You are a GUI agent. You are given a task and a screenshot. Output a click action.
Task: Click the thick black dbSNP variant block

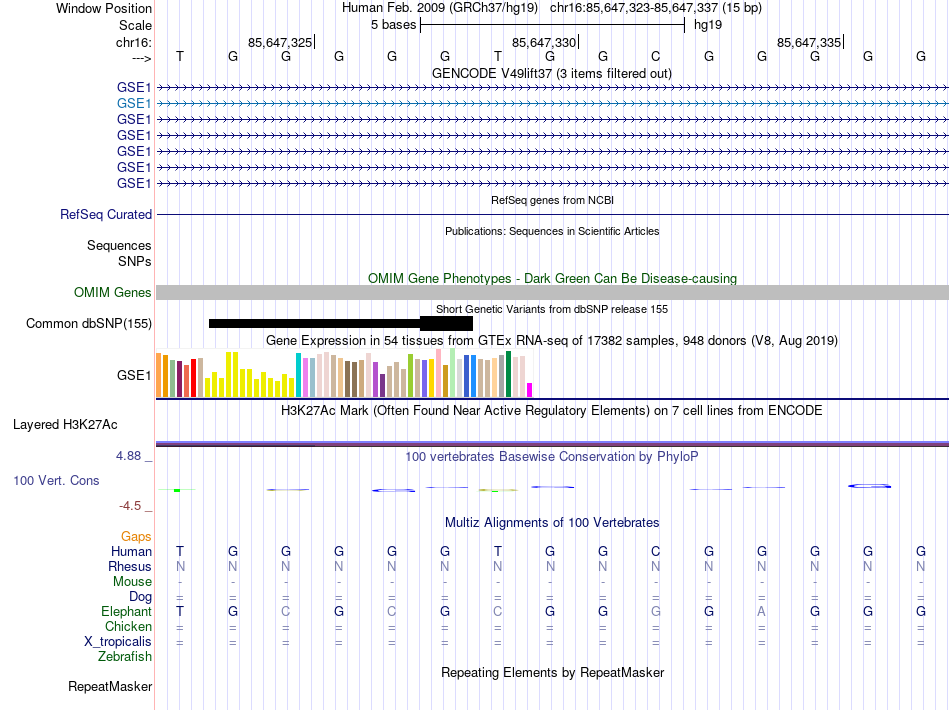(x=446, y=323)
